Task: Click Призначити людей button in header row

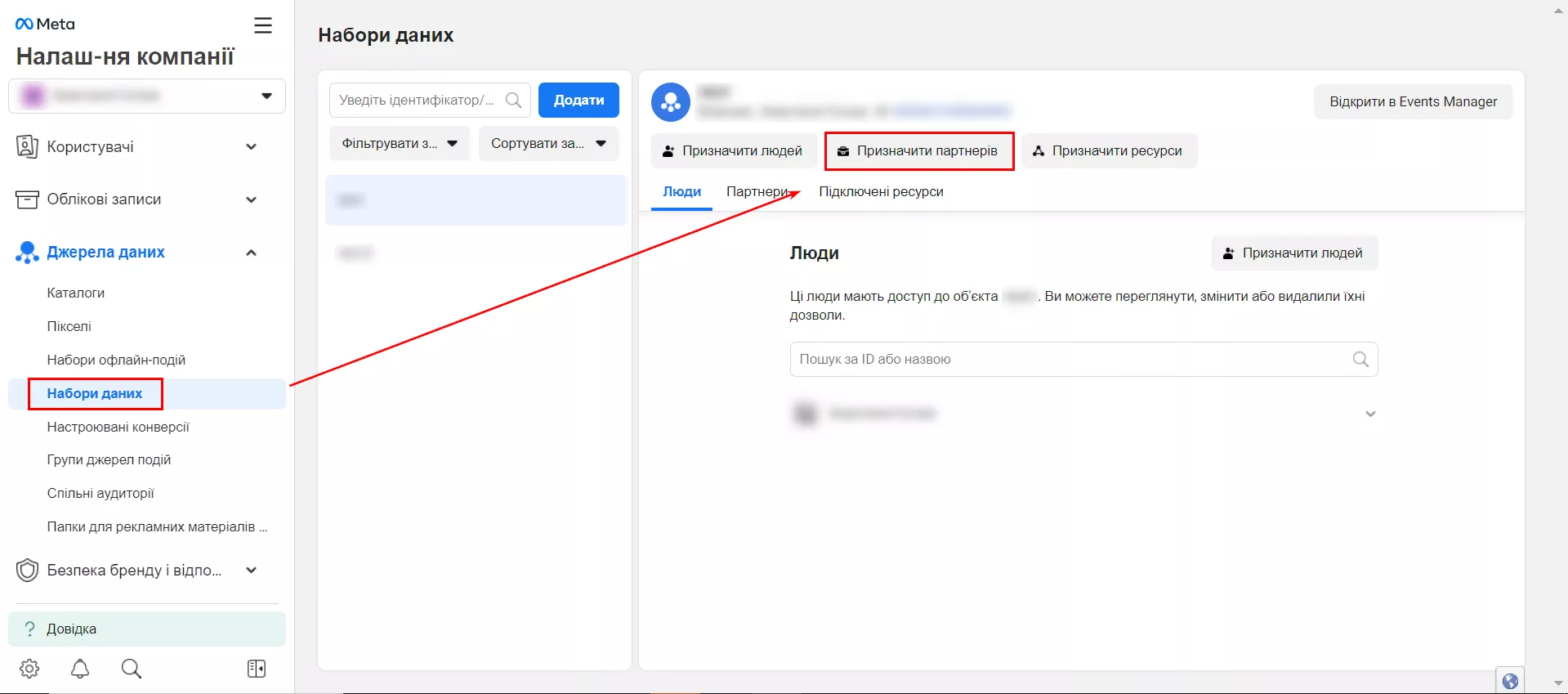Action: coord(734,150)
